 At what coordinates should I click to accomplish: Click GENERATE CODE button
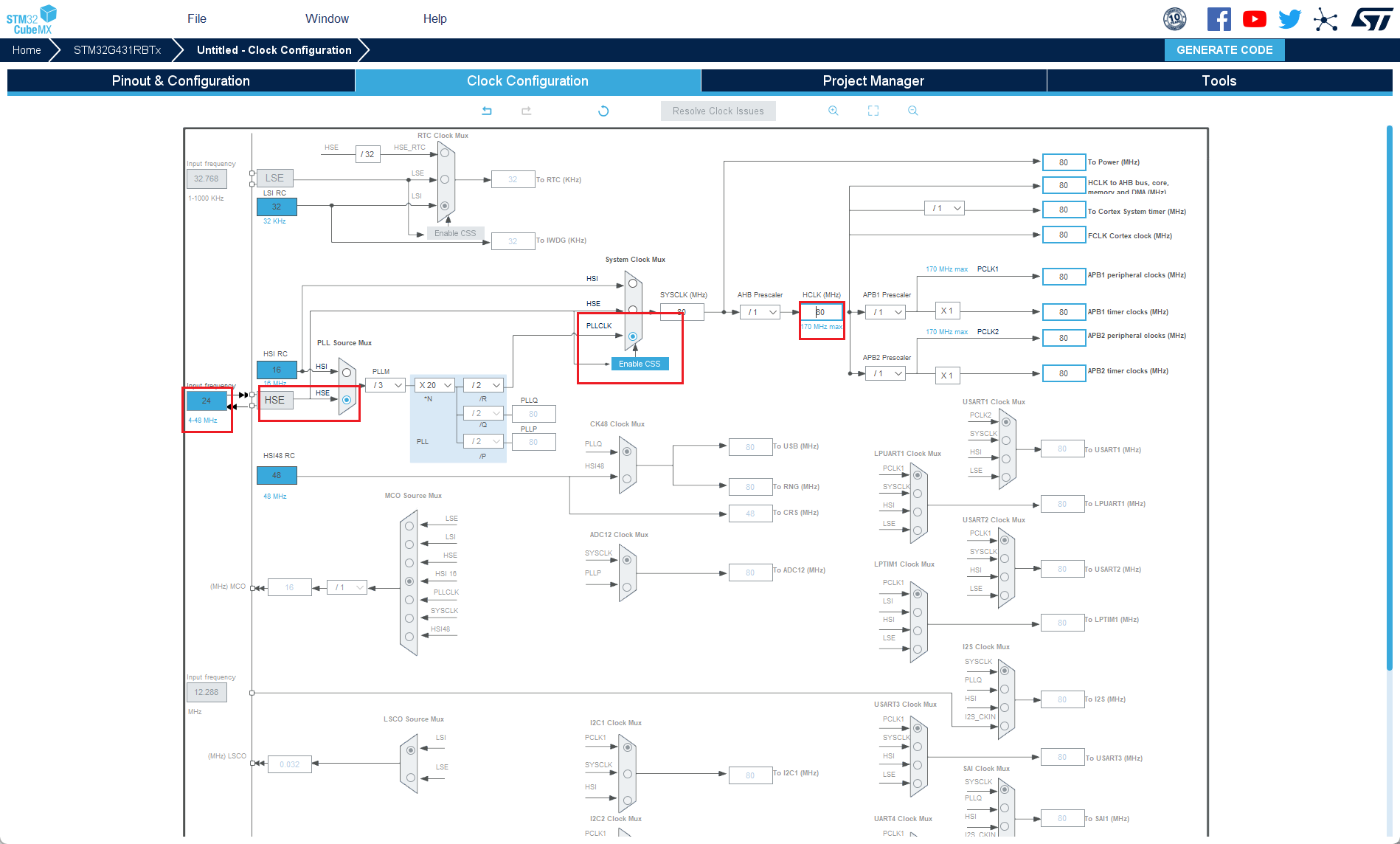click(1224, 50)
